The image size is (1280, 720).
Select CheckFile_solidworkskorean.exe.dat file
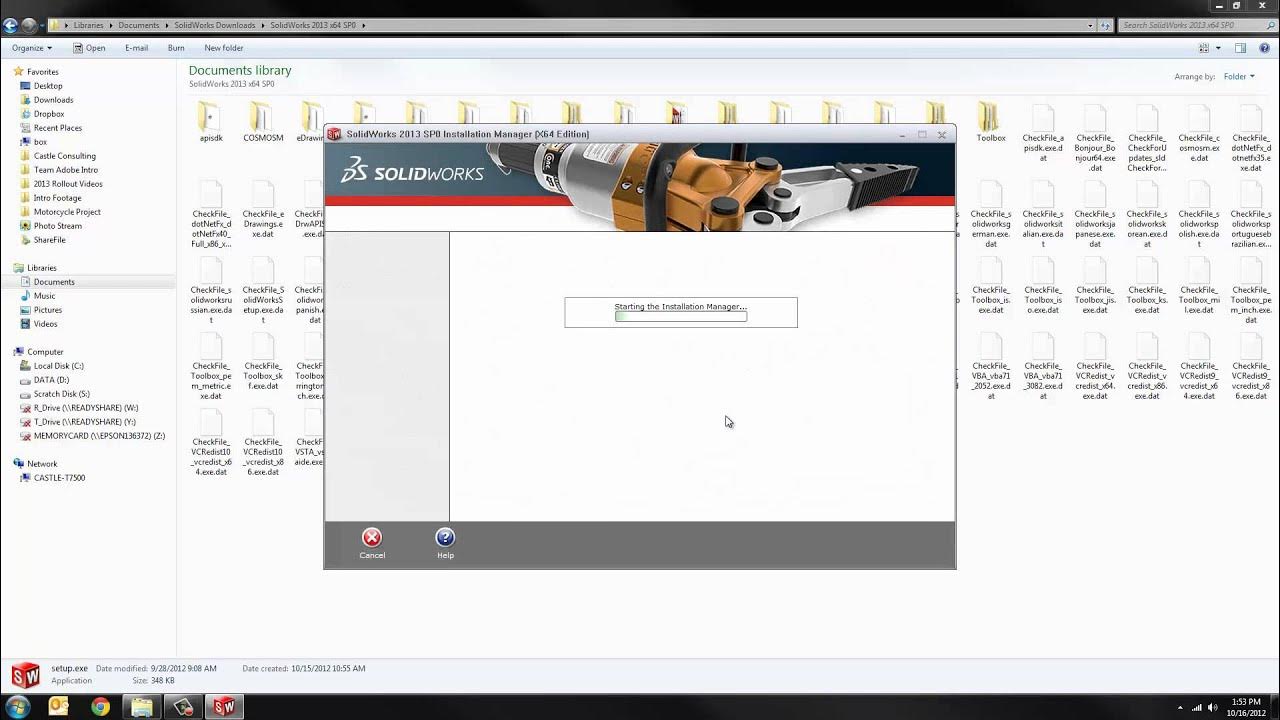(1147, 213)
